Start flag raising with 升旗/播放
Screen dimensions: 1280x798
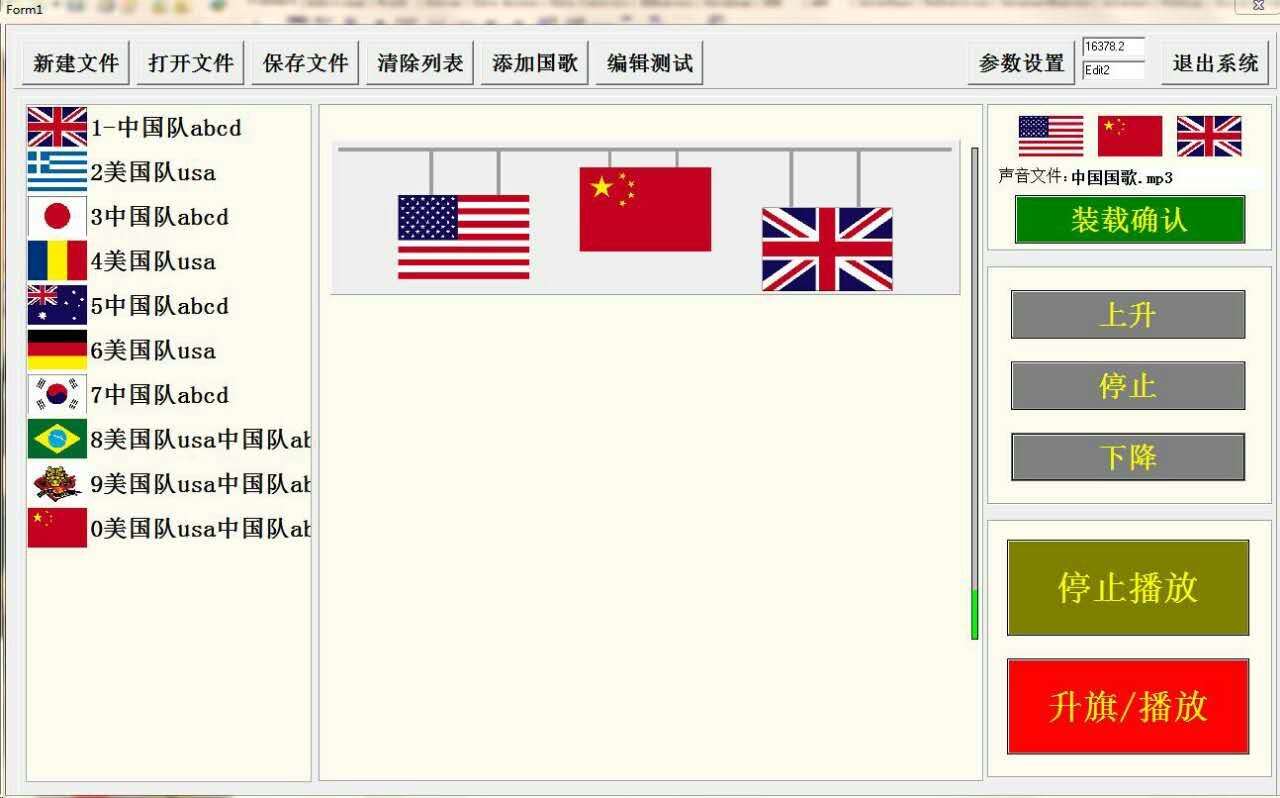click(1128, 706)
